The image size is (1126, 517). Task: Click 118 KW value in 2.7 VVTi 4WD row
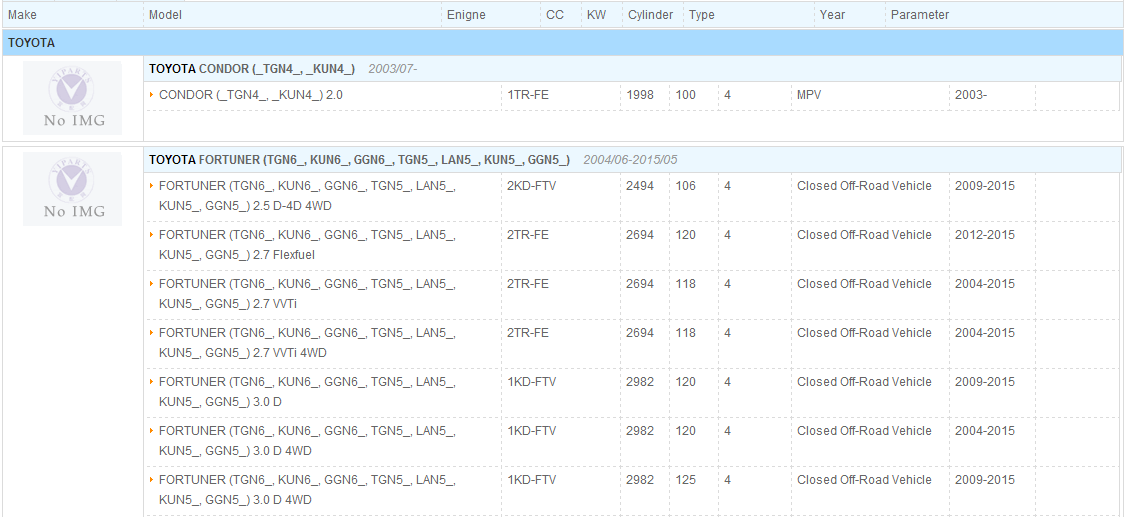tap(686, 333)
